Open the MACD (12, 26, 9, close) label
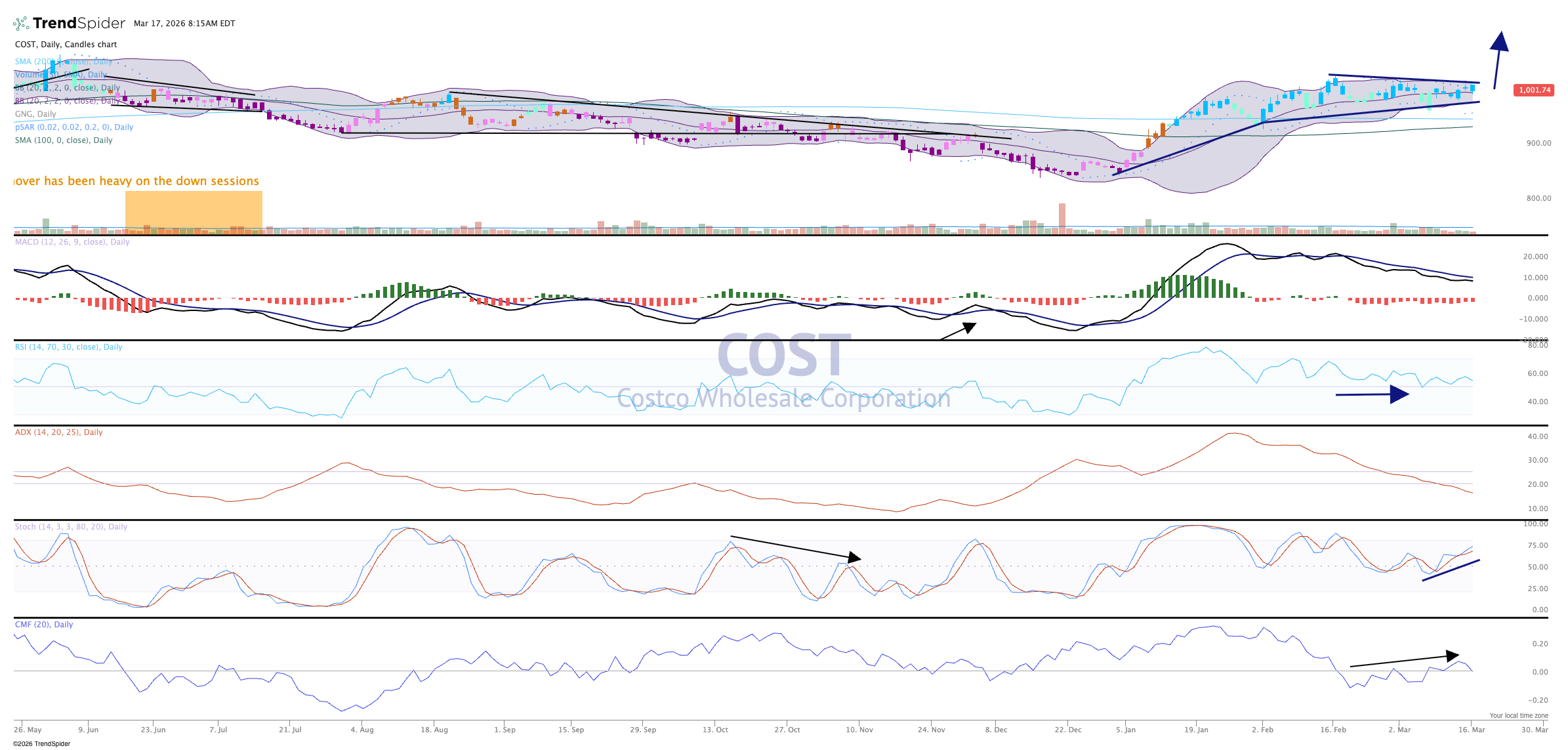The height and width of the screenshot is (750, 1568). (72, 242)
